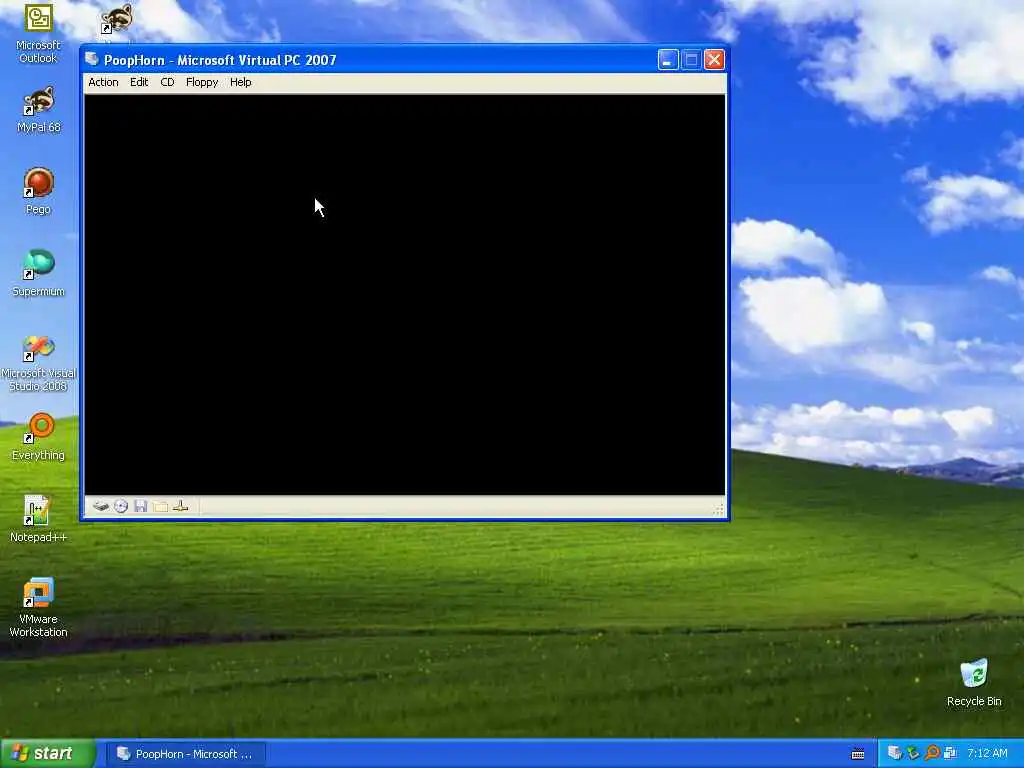This screenshot has height=768, width=1024.
Task: Select the Everything search desktop icon
Action: [x=38, y=438]
